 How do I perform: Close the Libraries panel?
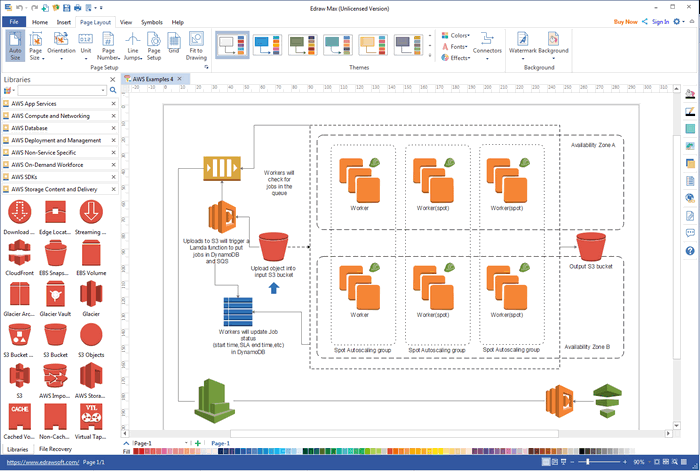tap(112, 79)
